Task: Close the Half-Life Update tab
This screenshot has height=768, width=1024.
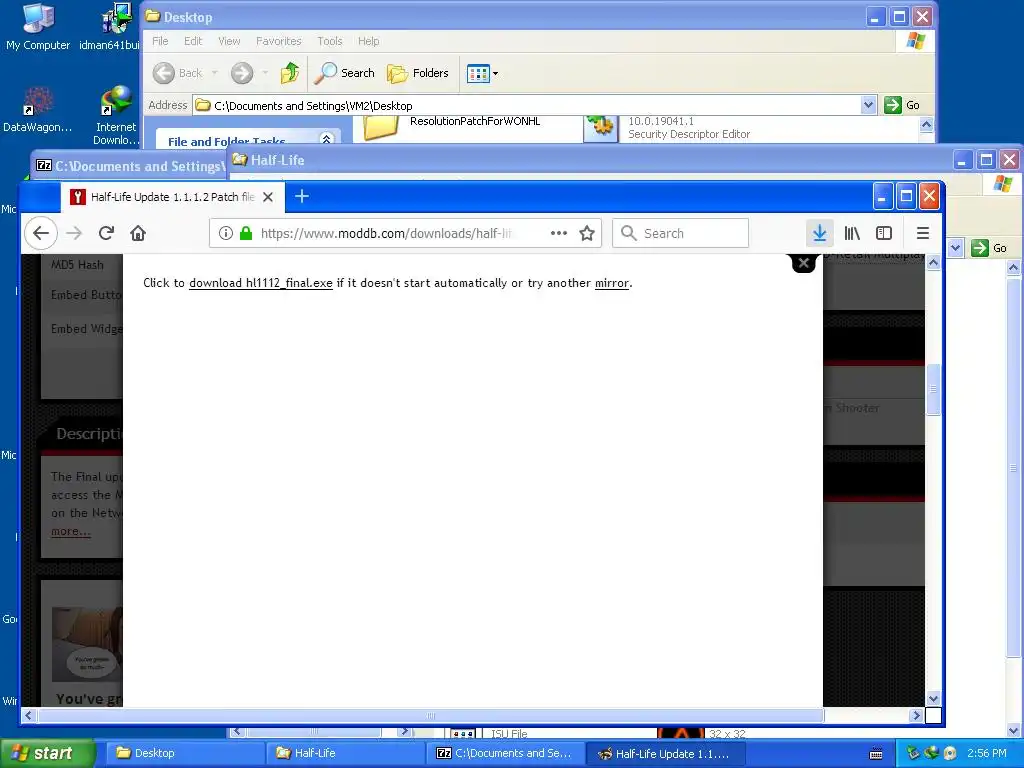Action: click(x=268, y=197)
